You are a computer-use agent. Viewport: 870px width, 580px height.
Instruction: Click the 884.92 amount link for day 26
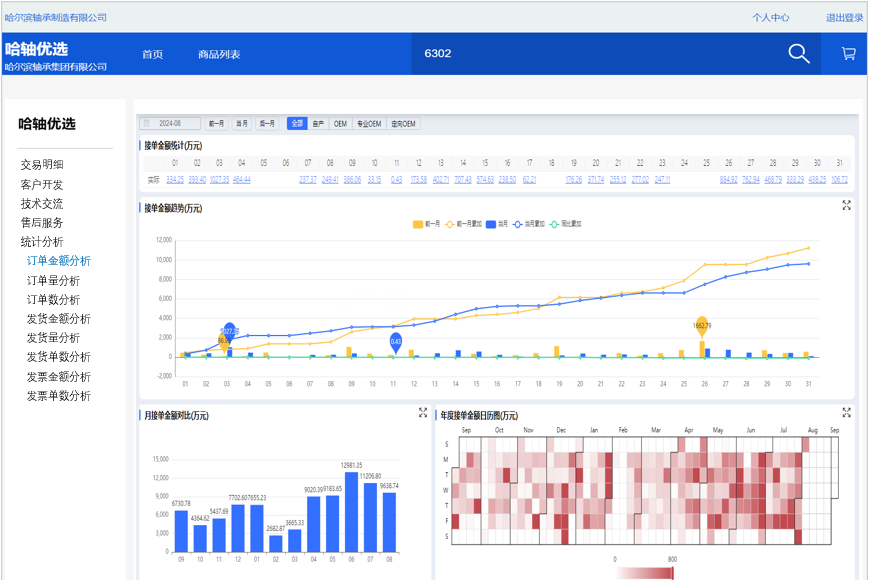(x=729, y=179)
